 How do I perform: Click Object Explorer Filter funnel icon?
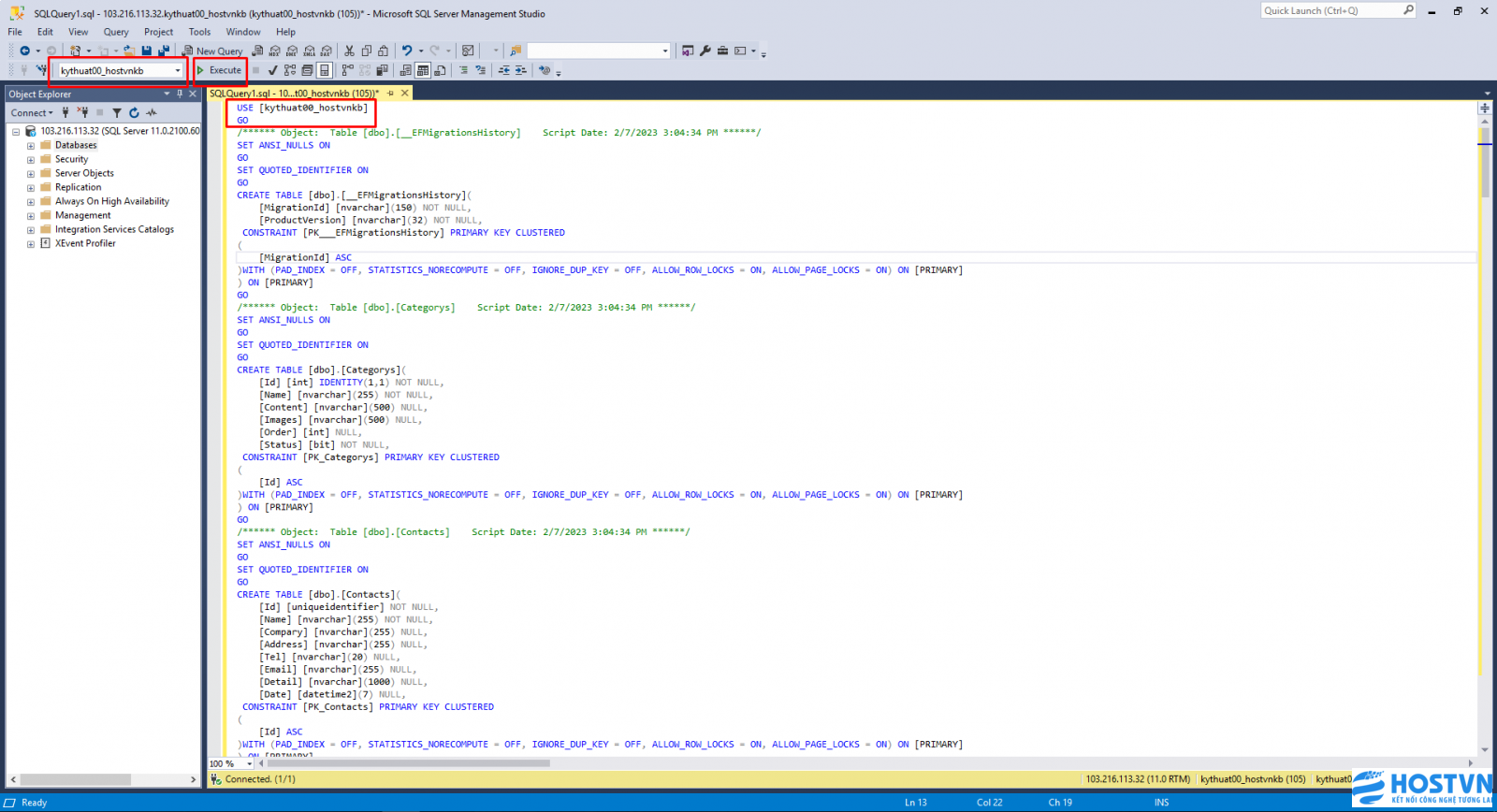(116, 113)
